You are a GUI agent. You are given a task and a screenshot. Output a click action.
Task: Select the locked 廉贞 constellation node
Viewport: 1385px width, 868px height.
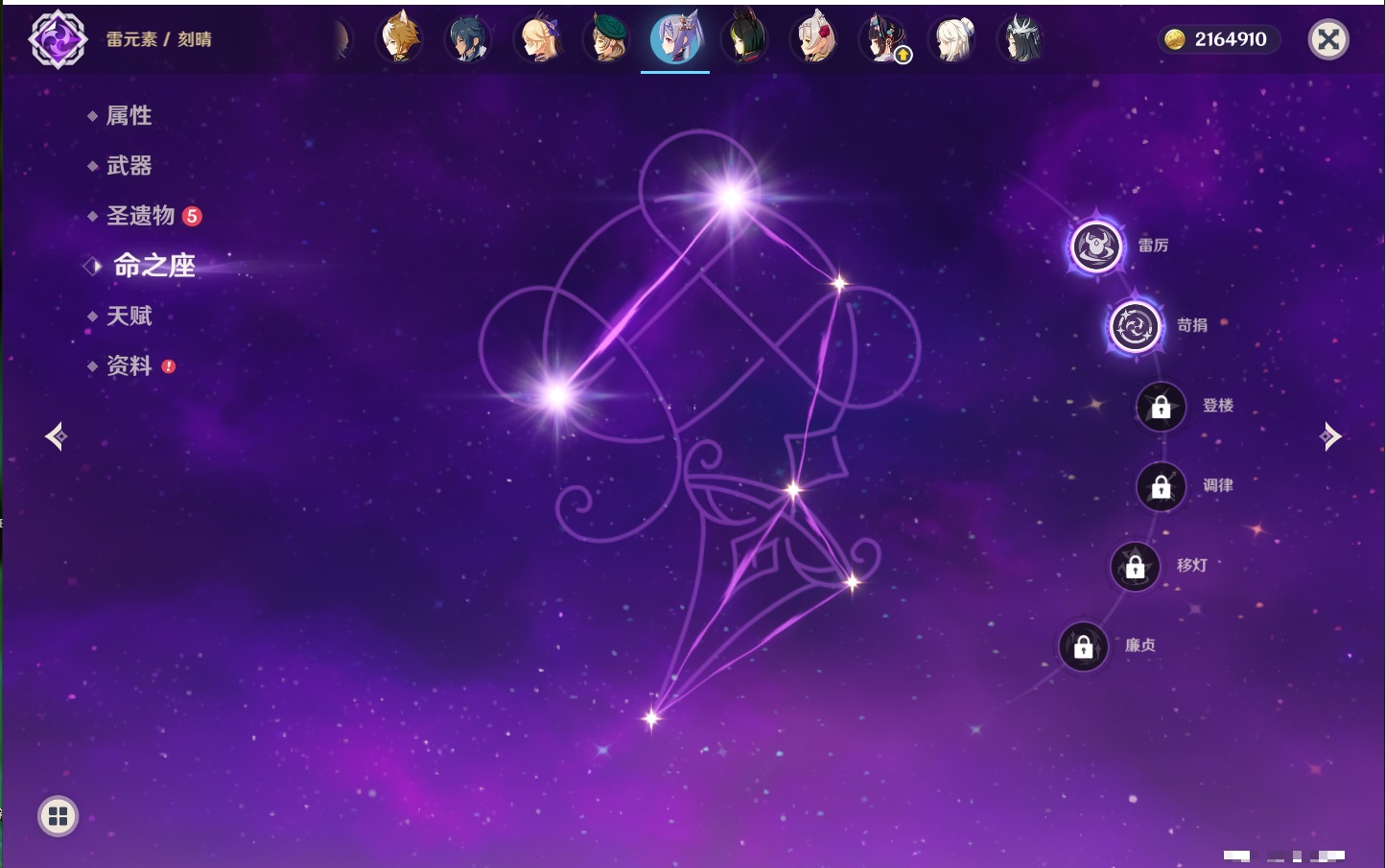coord(1084,646)
